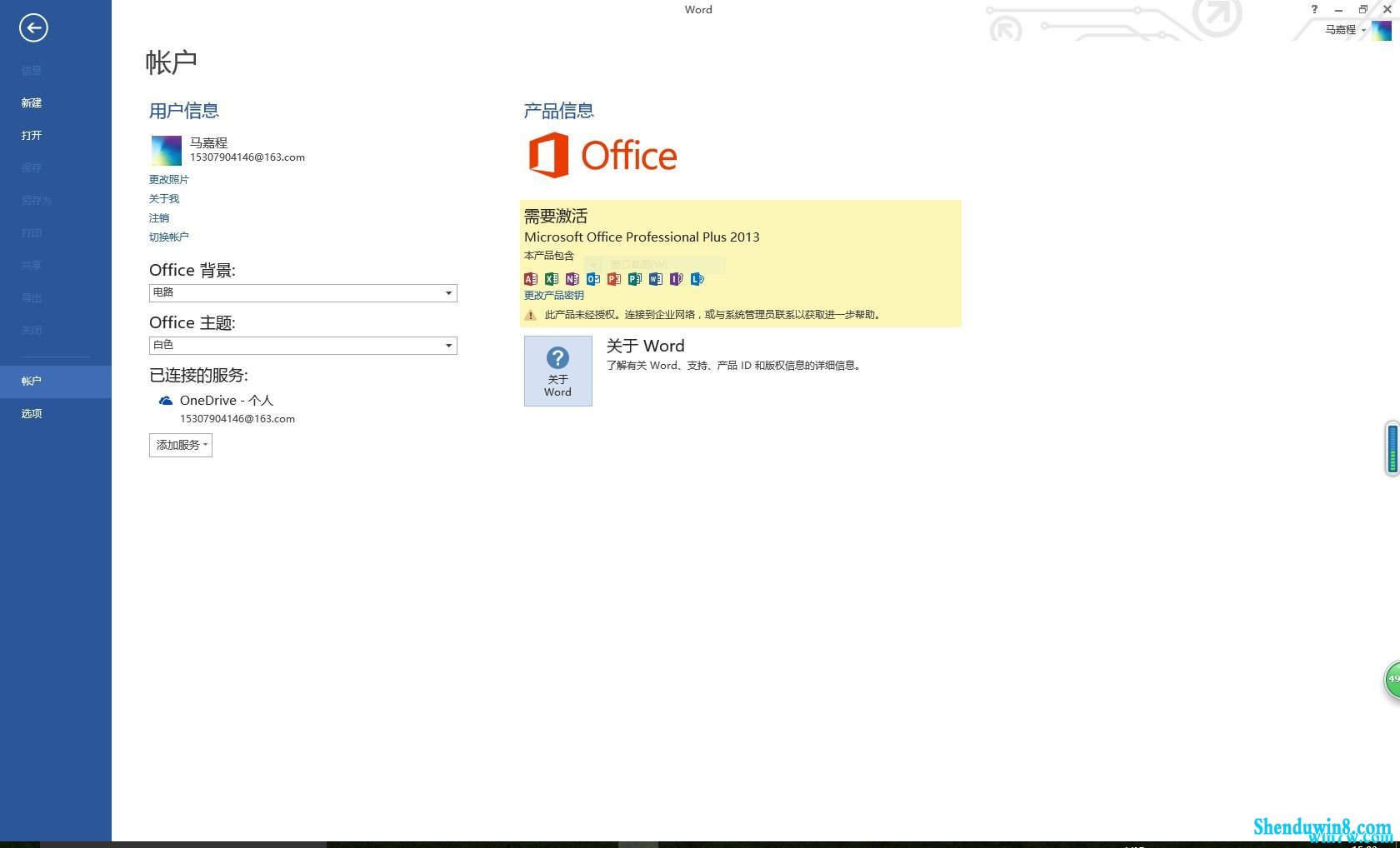Click the Office logo

(x=602, y=155)
